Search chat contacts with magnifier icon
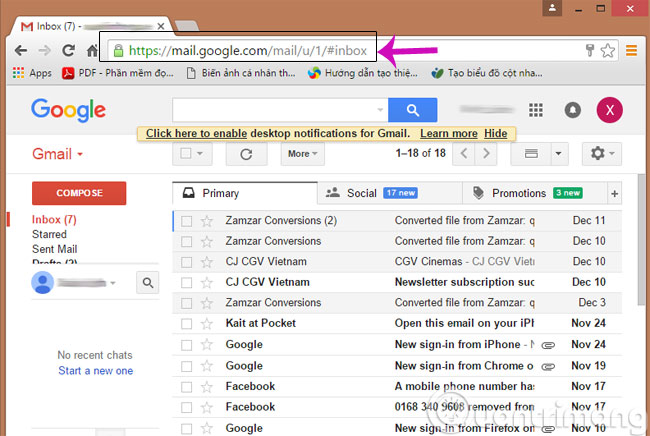Image resolution: width=650 pixels, height=436 pixels. click(148, 283)
